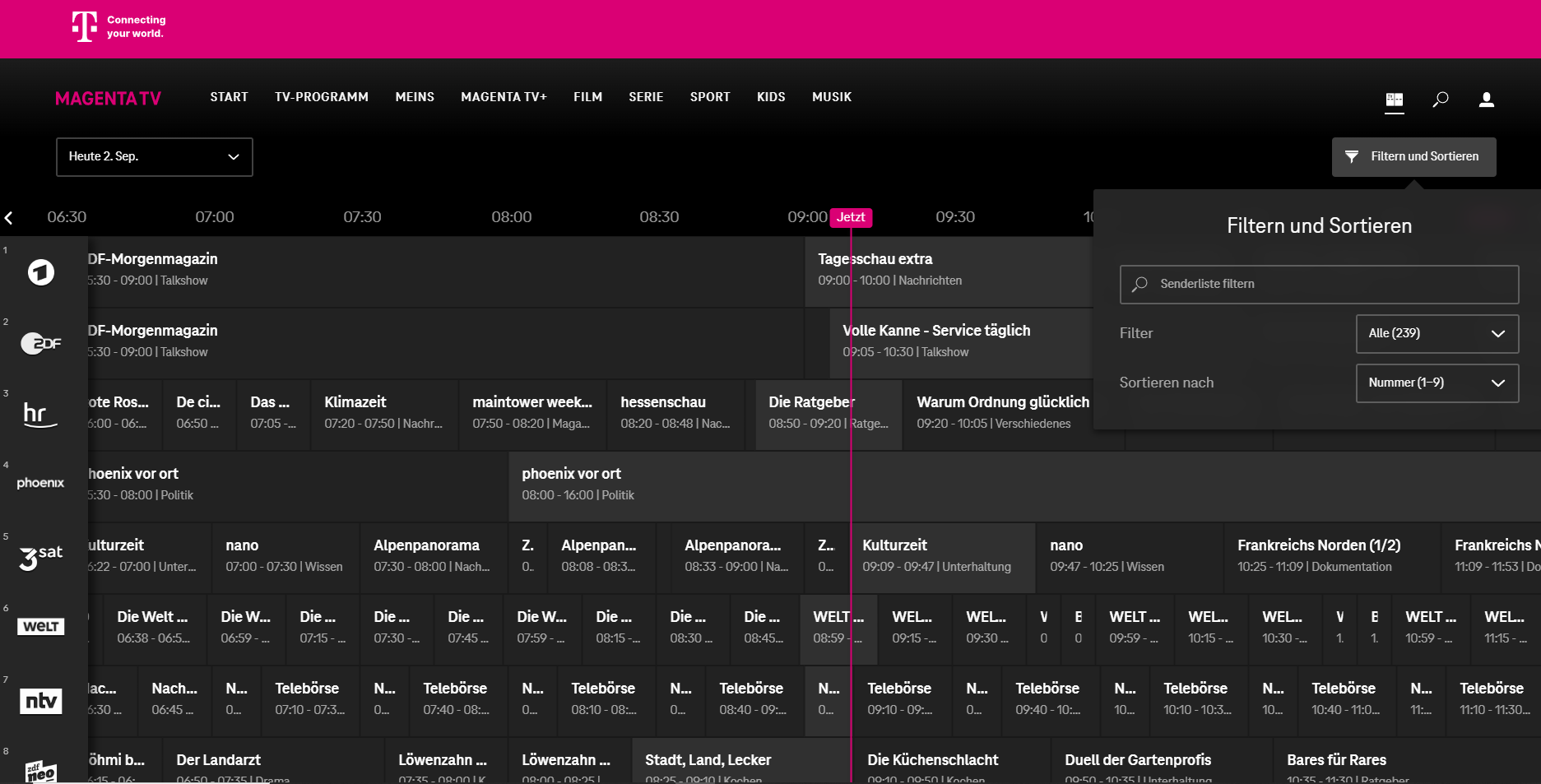1541x784 pixels.
Task: Click the 09:30 time label in timeline
Action: pos(955,217)
